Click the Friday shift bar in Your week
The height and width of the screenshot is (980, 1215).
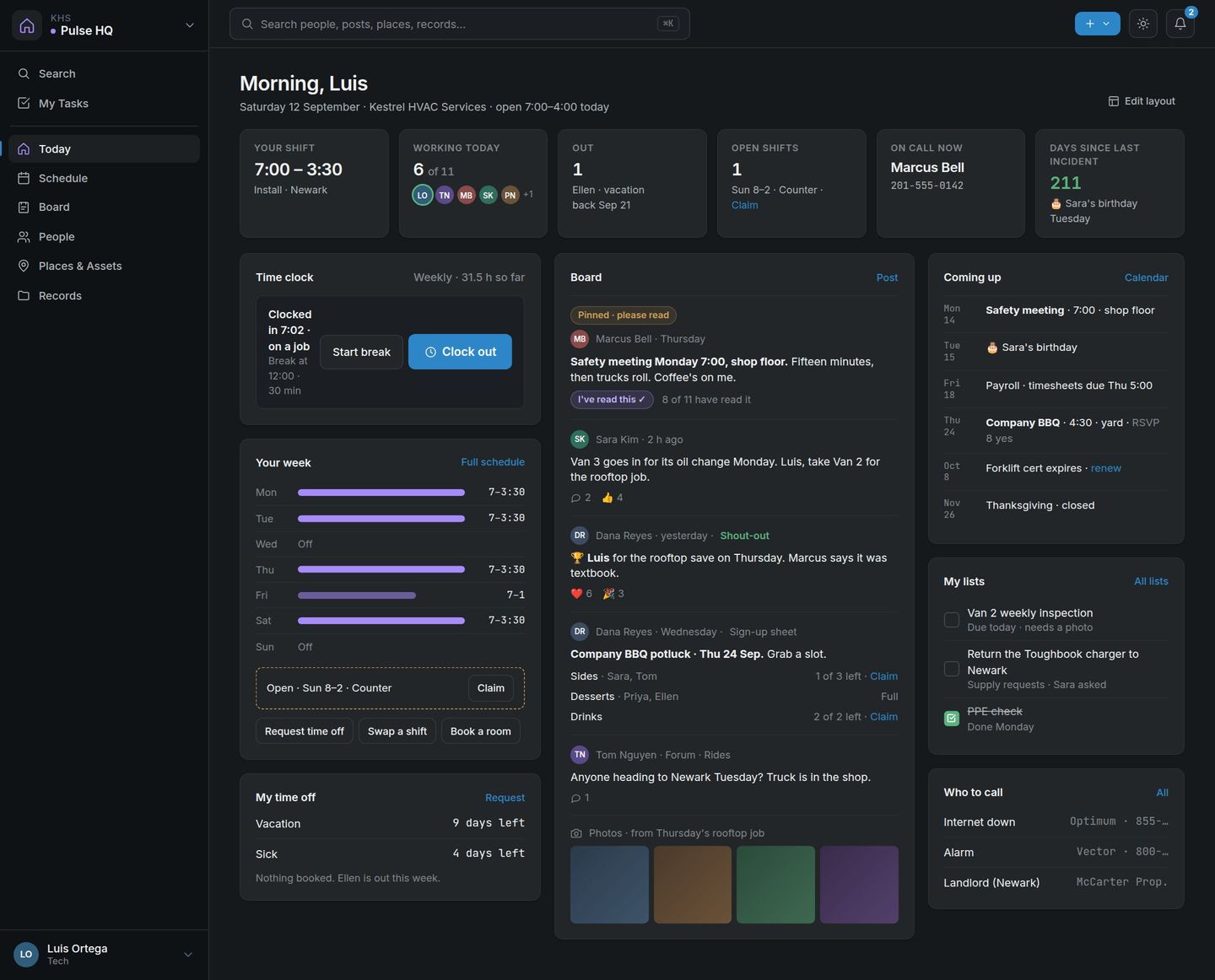pyautogui.click(x=357, y=595)
